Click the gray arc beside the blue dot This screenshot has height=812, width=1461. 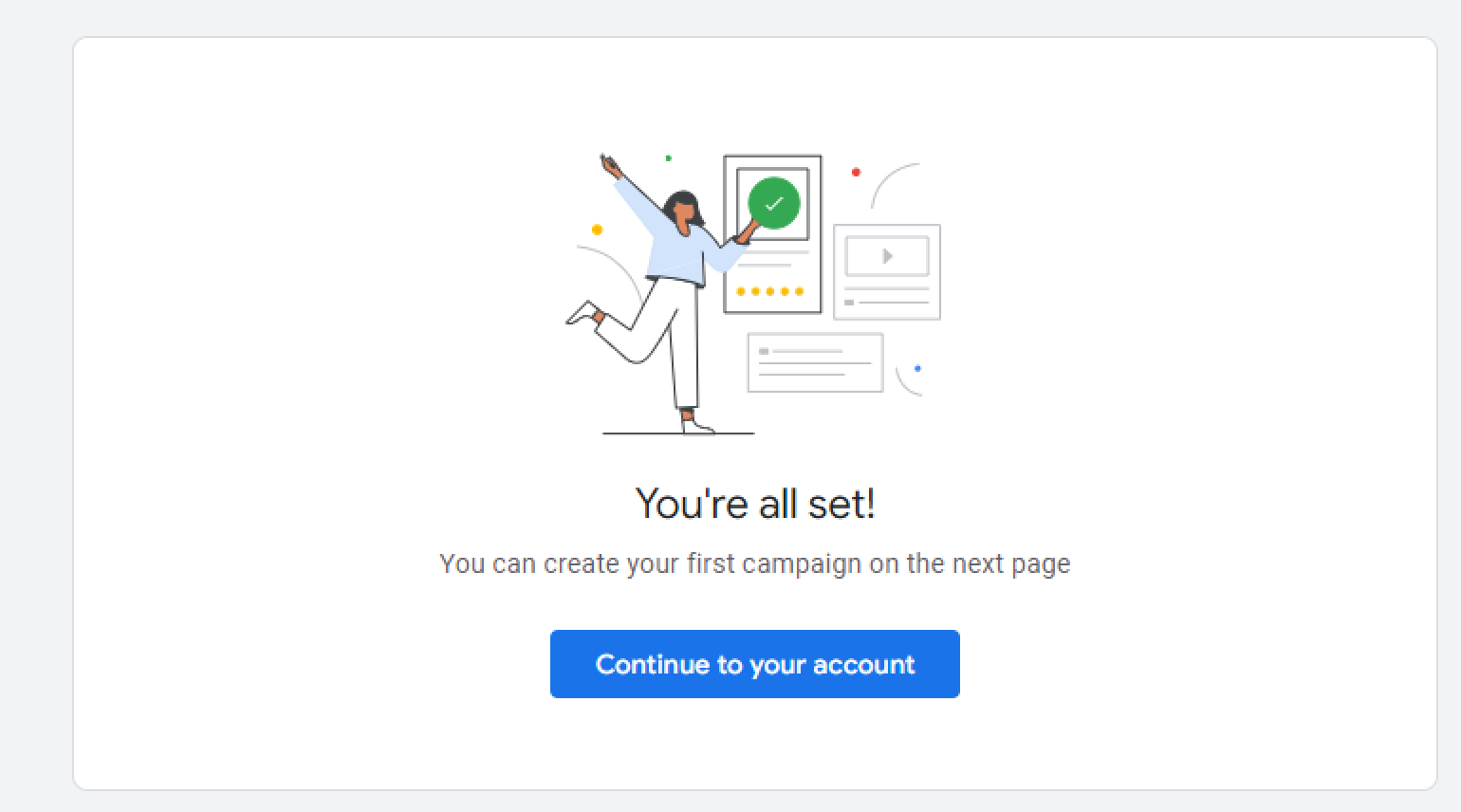pyautogui.click(x=905, y=385)
